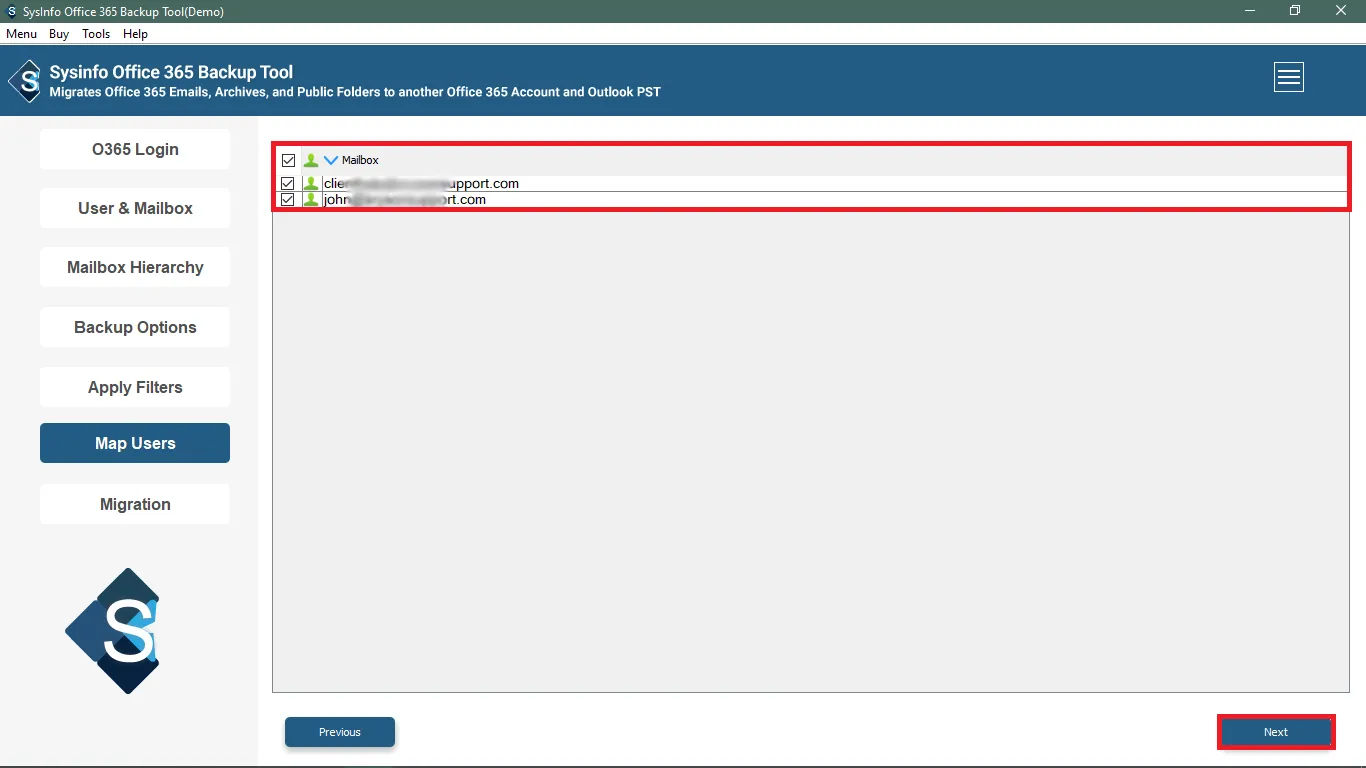This screenshot has width=1366, height=768.
Task: Open the hamburger menu icon in header
Action: coord(1289,77)
